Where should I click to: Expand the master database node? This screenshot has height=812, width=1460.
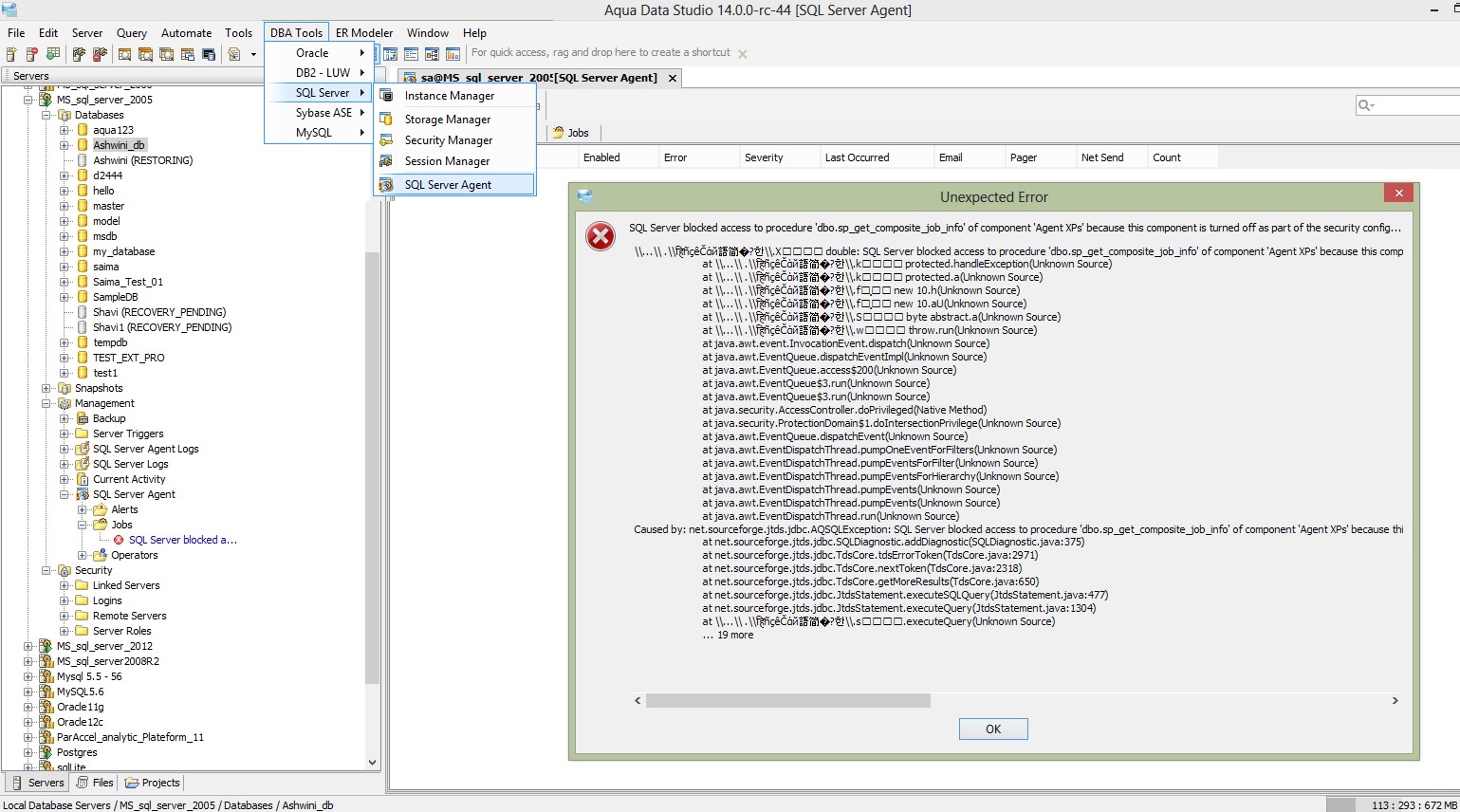coord(65,206)
